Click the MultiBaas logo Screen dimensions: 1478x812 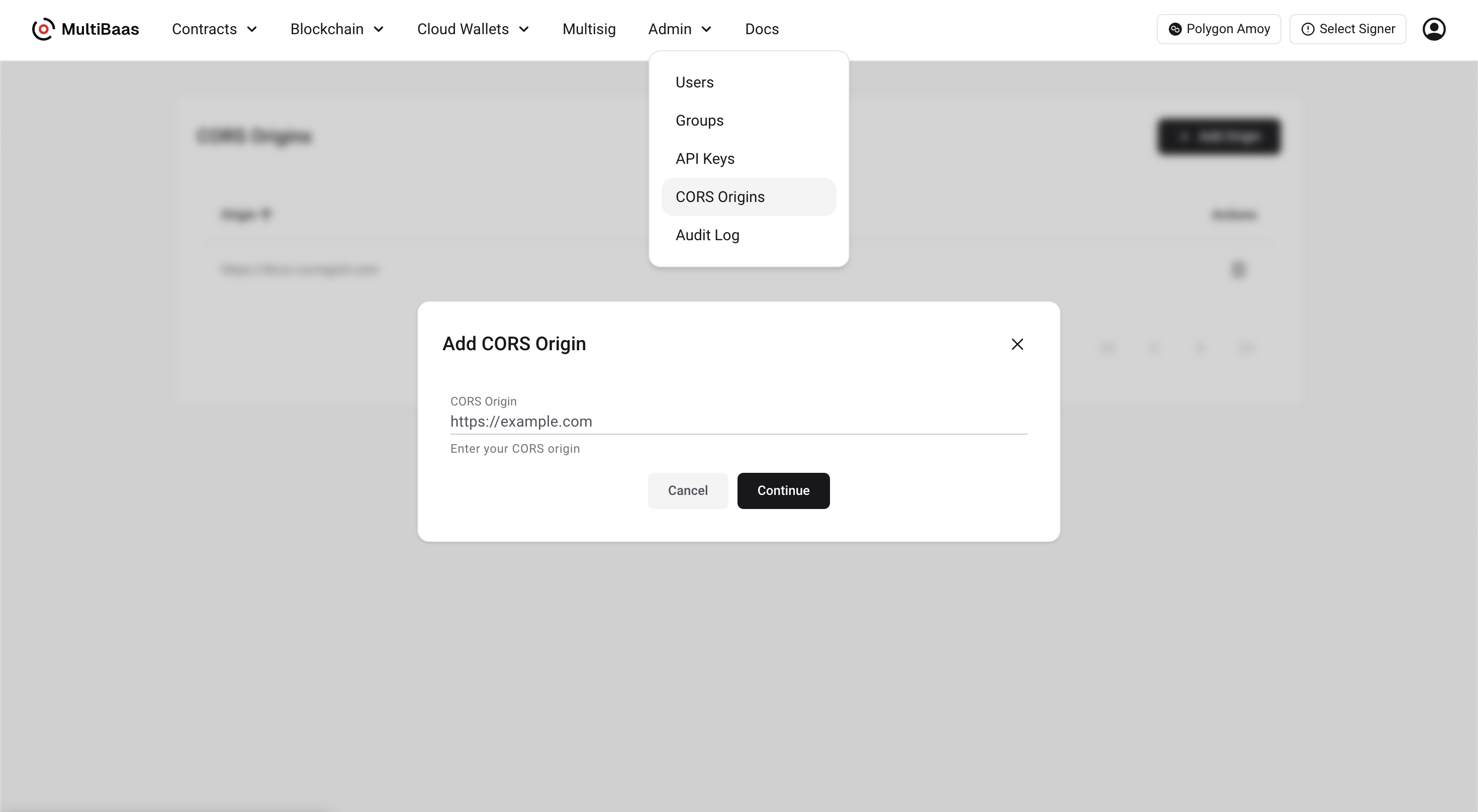point(85,29)
